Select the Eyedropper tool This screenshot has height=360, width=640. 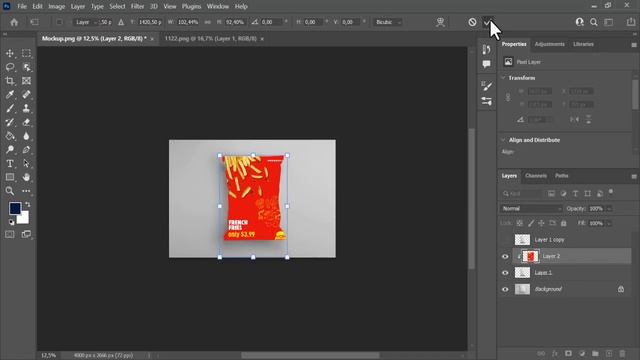click(10, 95)
